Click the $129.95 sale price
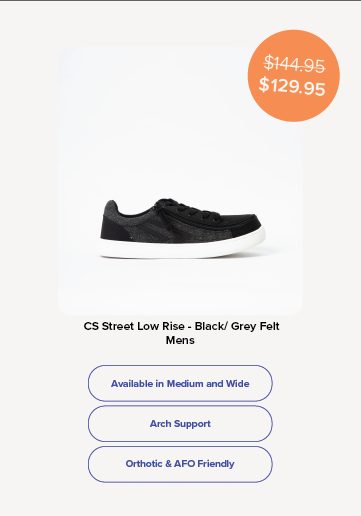 pos(292,86)
